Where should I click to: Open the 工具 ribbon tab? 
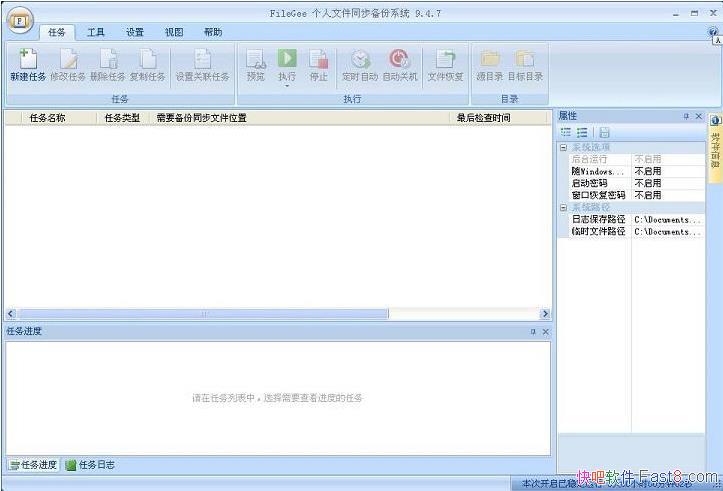click(96, 32)
